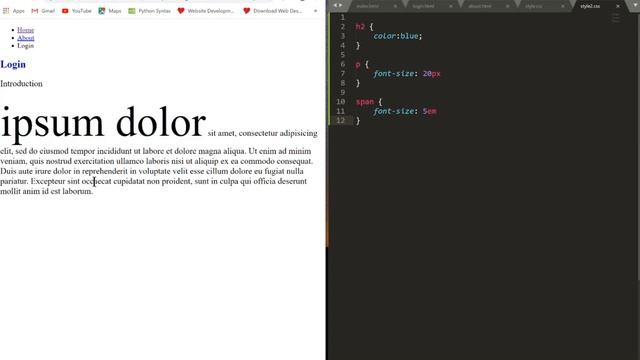The height and width of the screenshot is (360, 640).
Task: Switch to the about.html editor tab
Action: pos(480,6)
